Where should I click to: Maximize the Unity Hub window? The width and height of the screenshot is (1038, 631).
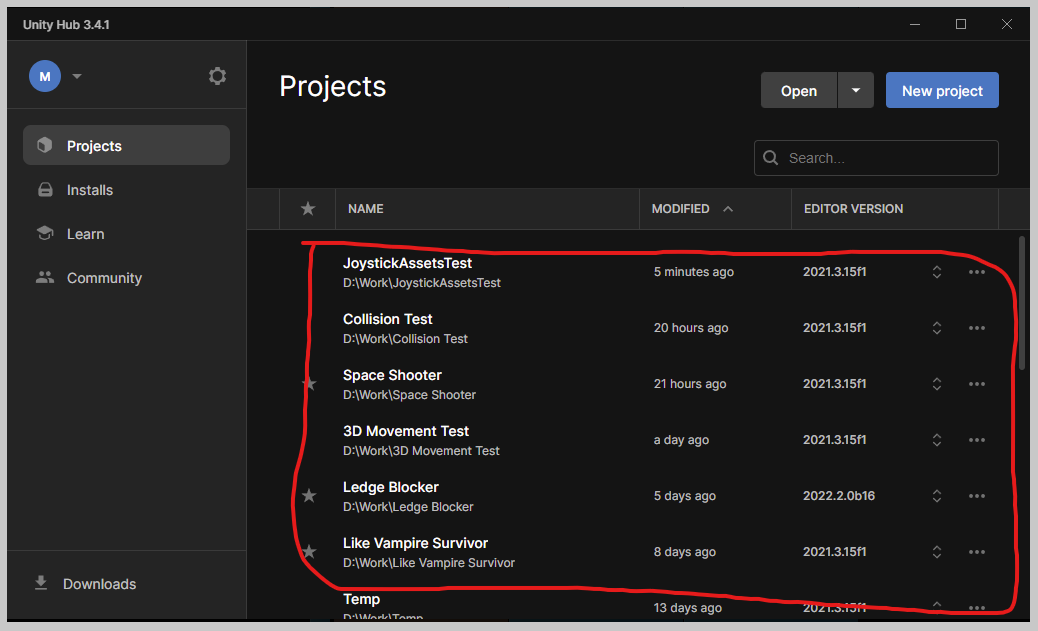point(961,24)
